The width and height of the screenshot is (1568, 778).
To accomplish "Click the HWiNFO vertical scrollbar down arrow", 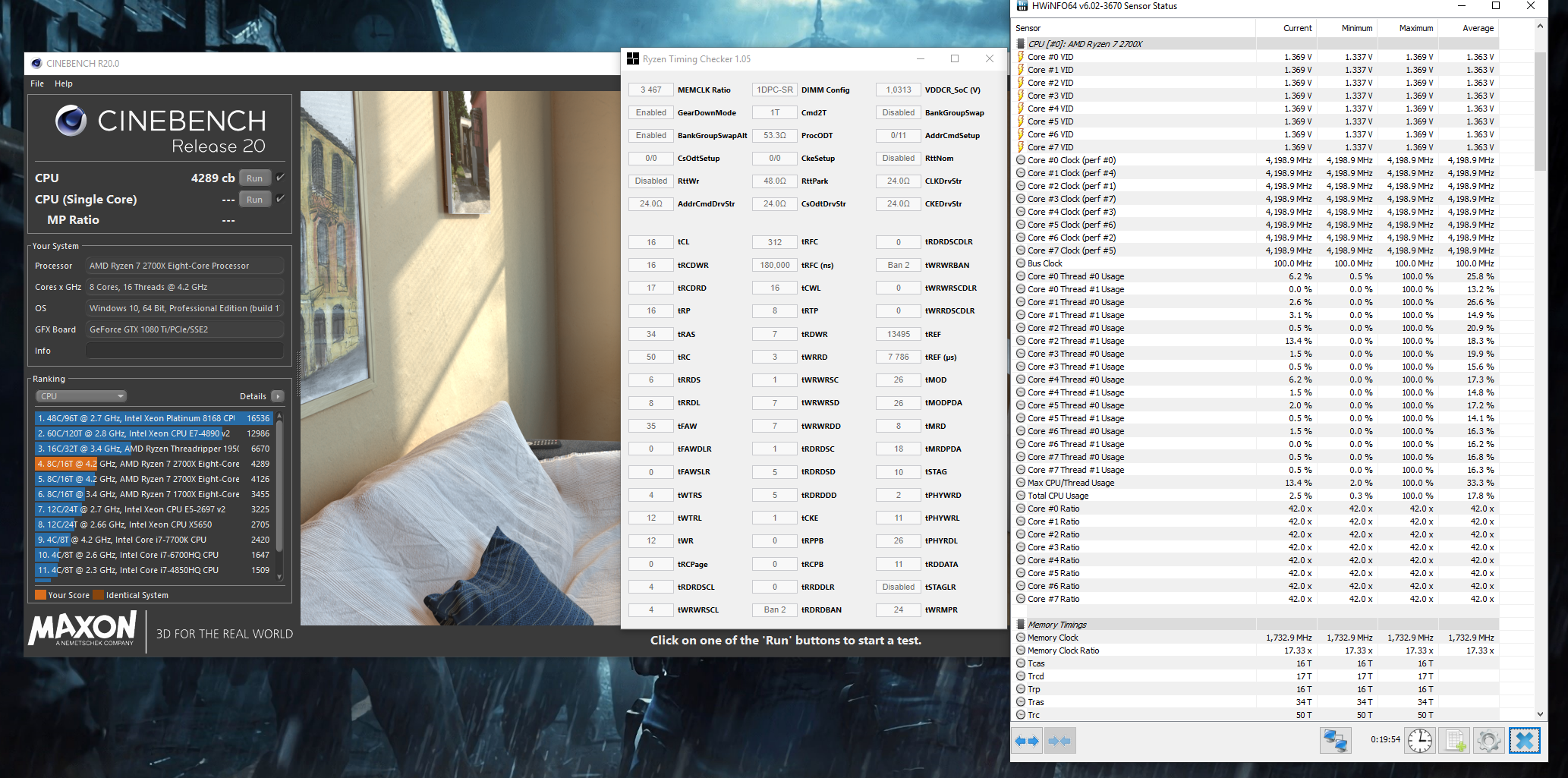I will pyautogui.click(x=1540, y=714).
